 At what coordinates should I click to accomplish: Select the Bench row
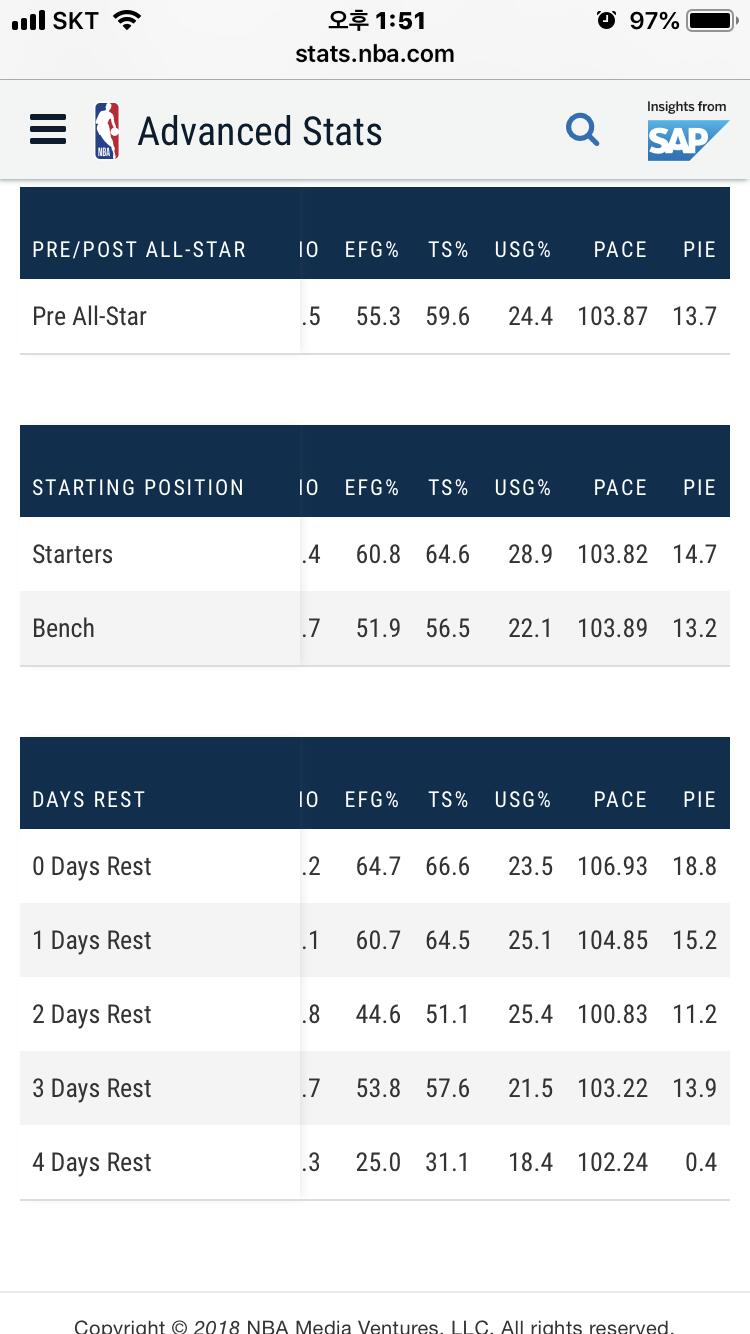375,628
